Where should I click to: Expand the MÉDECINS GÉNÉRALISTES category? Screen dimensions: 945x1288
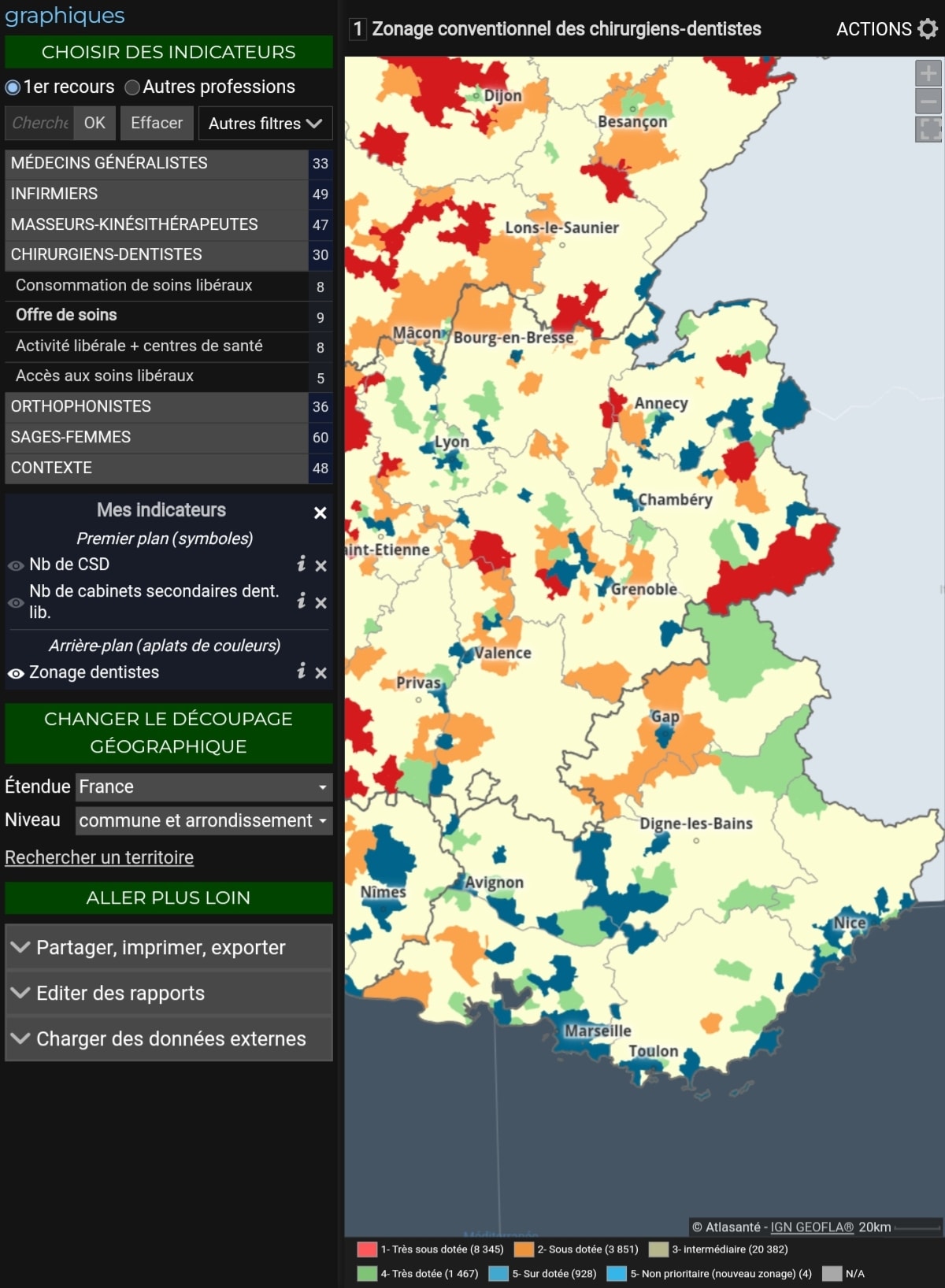[x=156, y=163]
